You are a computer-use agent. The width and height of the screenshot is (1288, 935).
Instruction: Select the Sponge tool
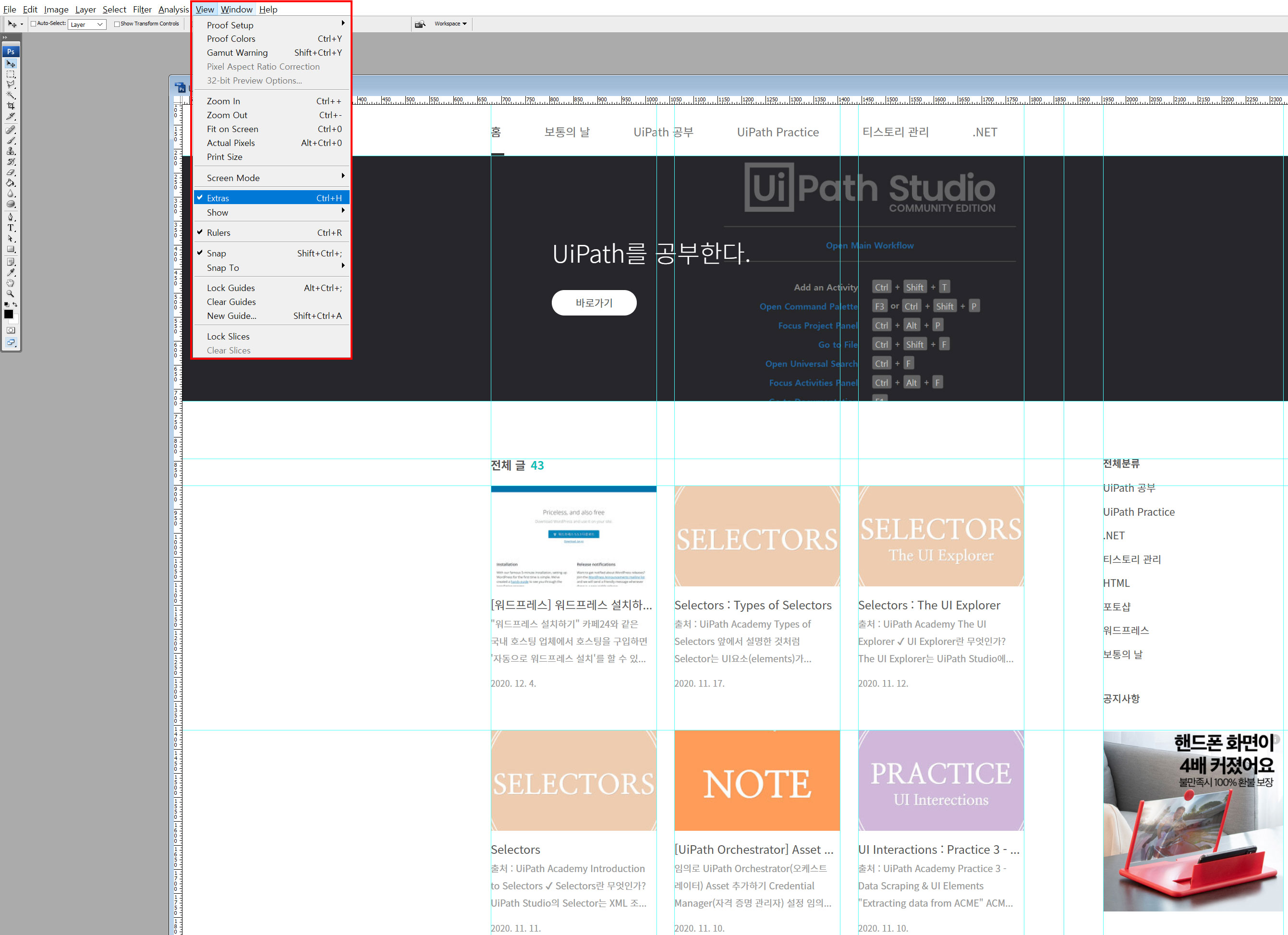(11, 204)
